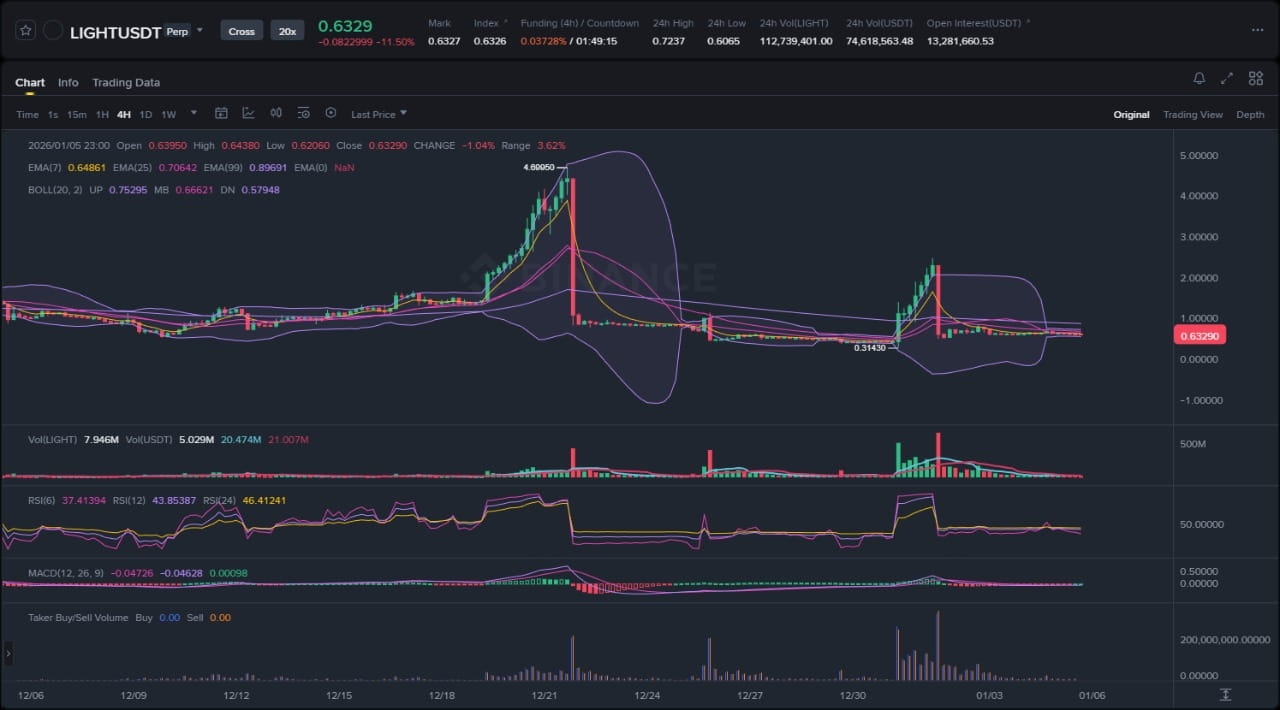
Task: Select the Time interval option
Action: click(27, 114)
